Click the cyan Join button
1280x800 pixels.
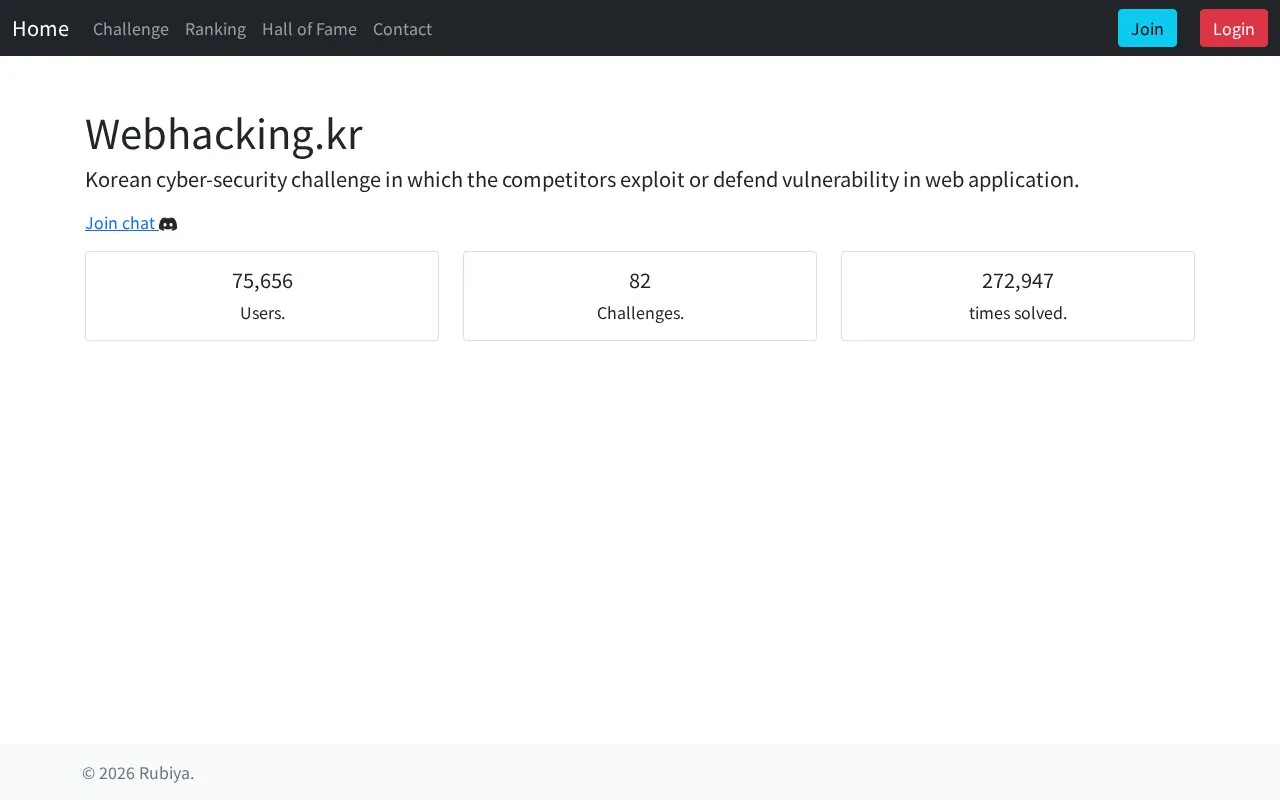(1147, 28)
